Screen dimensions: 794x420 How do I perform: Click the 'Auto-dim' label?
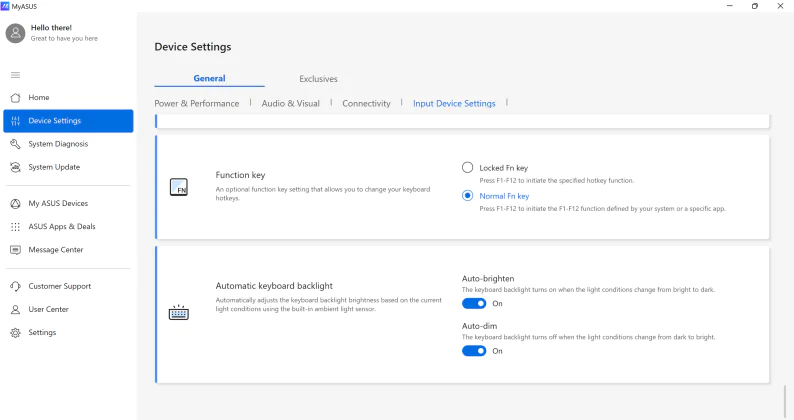pos(479,326)
